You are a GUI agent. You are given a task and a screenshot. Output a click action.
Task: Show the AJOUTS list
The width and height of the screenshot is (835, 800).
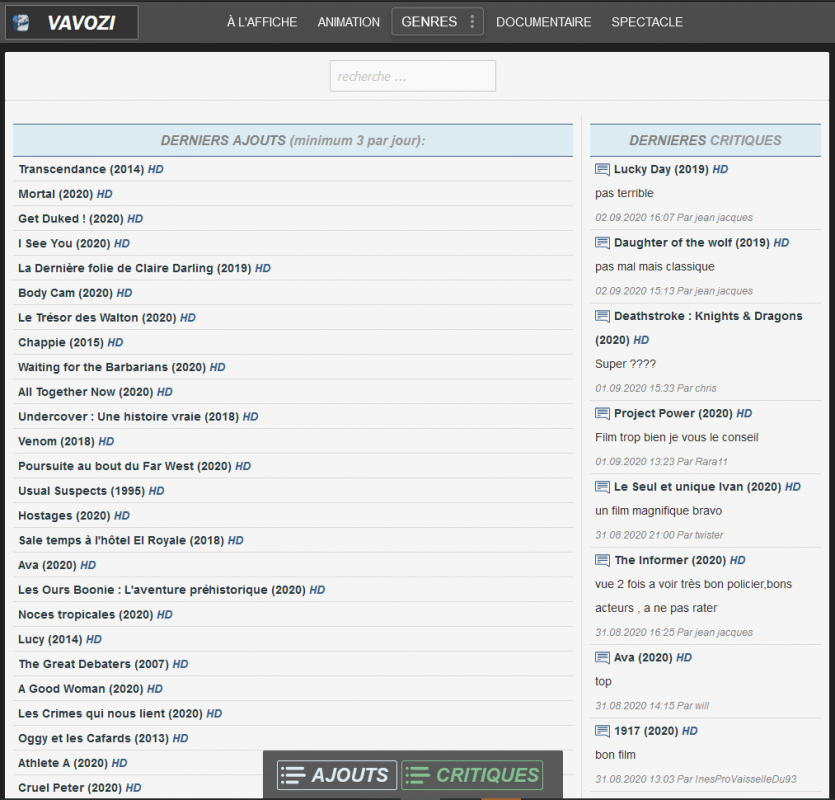[337, 775]
